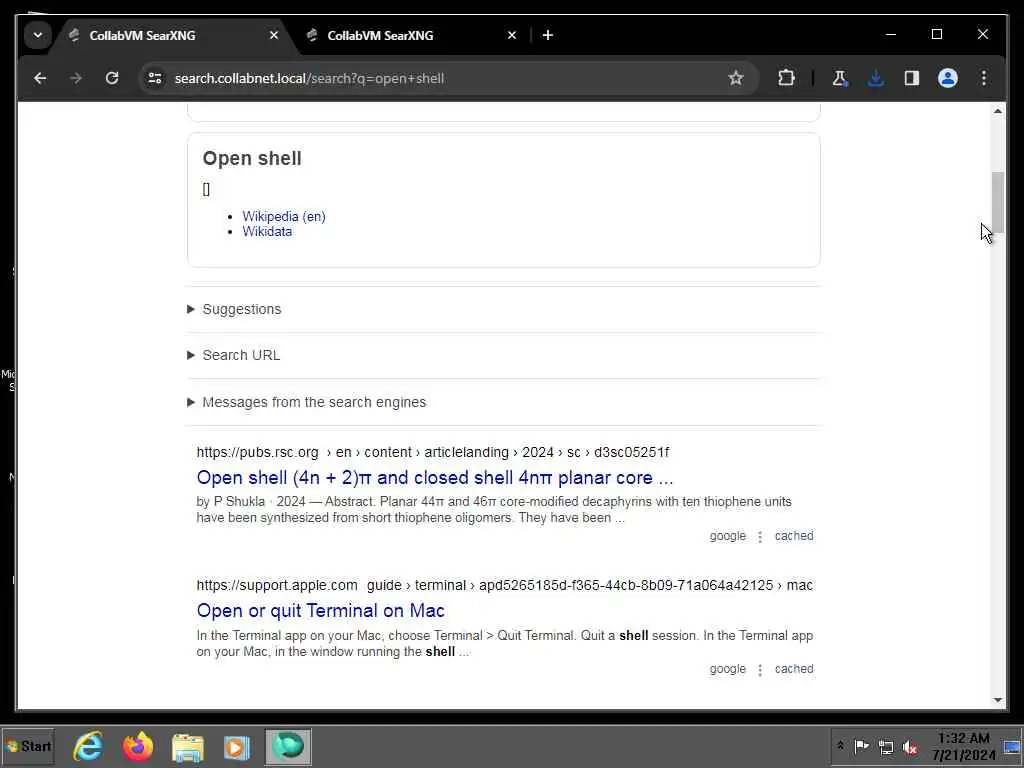Screen dimensions: 1024x768
Task: Open clock showing 1:32 AM
Action: coord(963,746)
